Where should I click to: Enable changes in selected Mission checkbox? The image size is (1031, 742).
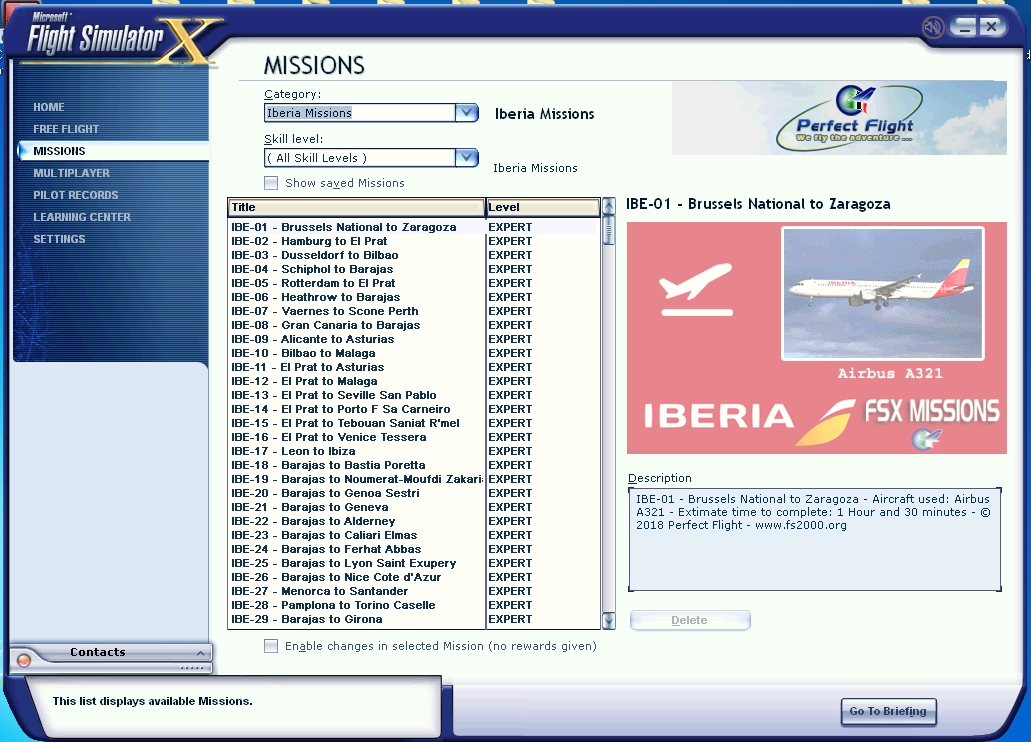(271, 646)
